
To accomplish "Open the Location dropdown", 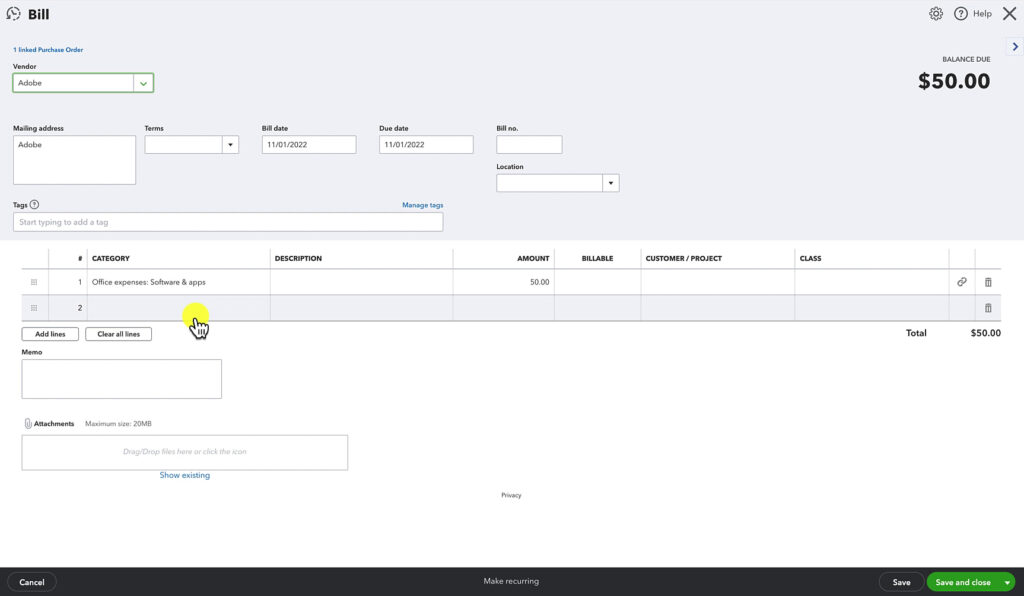I will click(611, 182).
